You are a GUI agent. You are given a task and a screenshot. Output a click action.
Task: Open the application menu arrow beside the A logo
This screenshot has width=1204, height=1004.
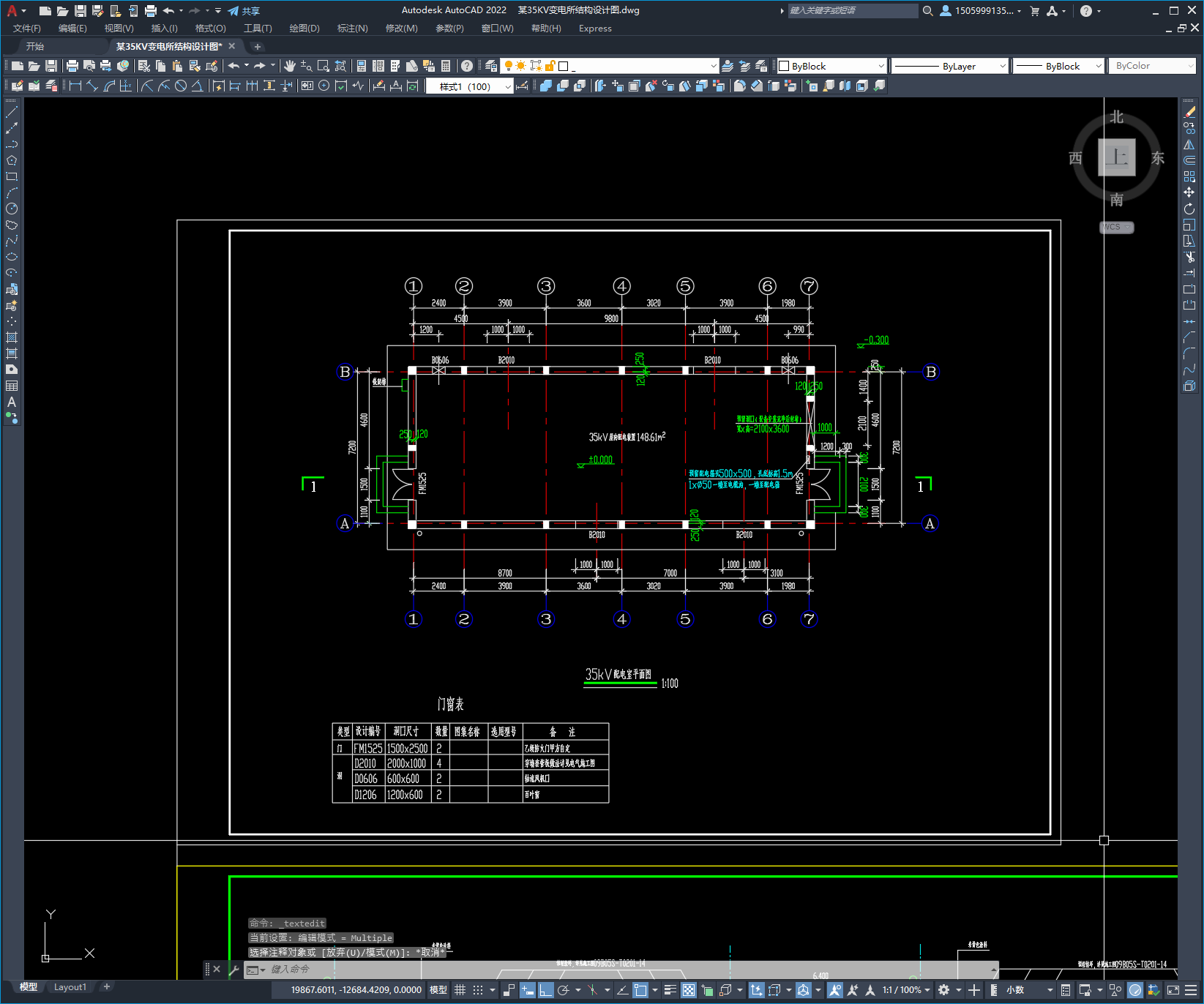tap(24, 11)
